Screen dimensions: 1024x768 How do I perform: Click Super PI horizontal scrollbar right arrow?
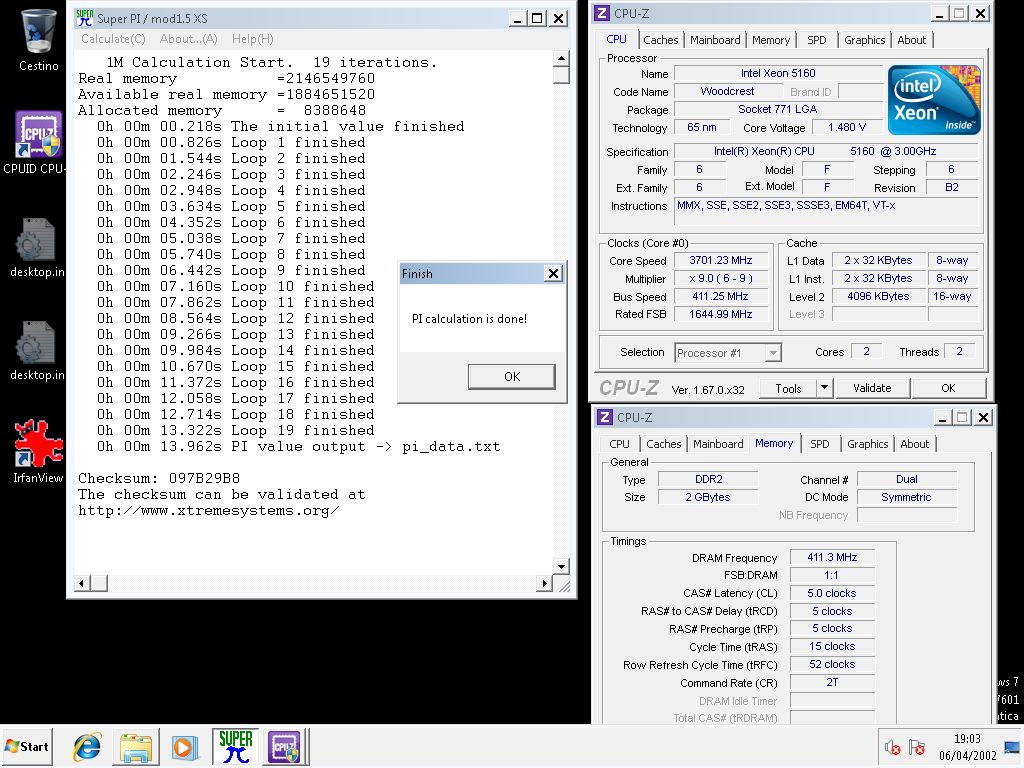pyautogui.click(x=544, y=583)
